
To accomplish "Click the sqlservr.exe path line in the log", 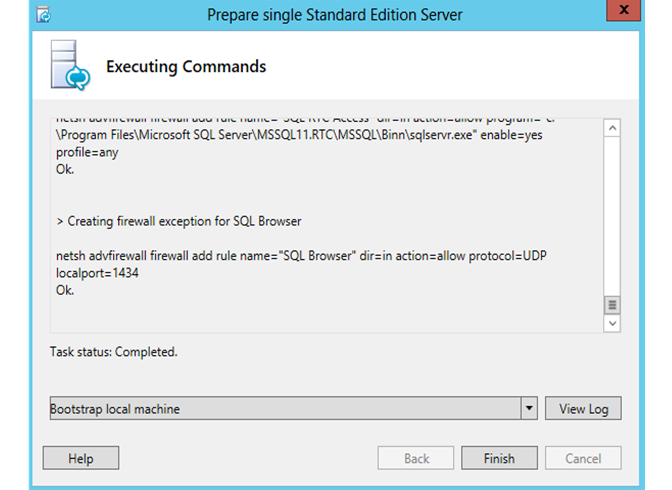I will click(x=299, y=135).
